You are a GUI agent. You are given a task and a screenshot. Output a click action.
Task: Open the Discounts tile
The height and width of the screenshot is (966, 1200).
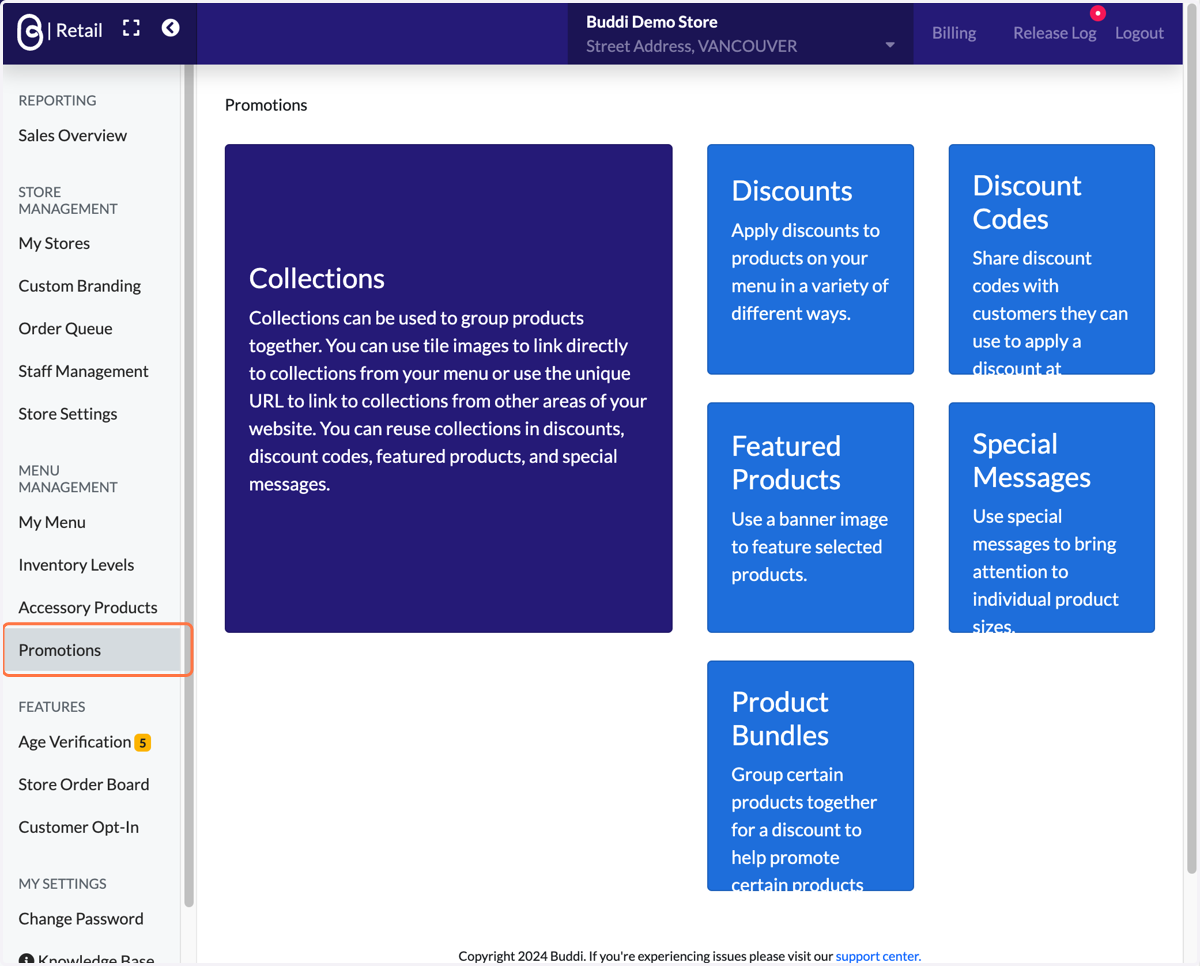[810, 259]
